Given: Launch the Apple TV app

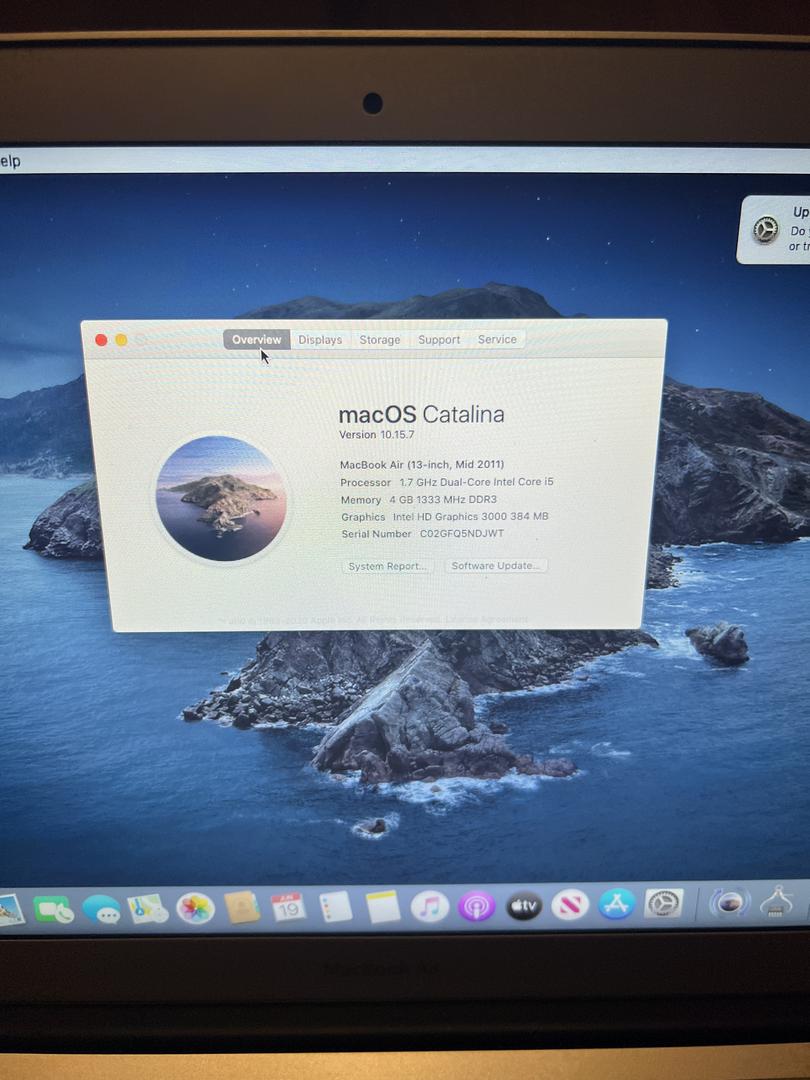Looking at the screenshot, I should coord(524,906).
